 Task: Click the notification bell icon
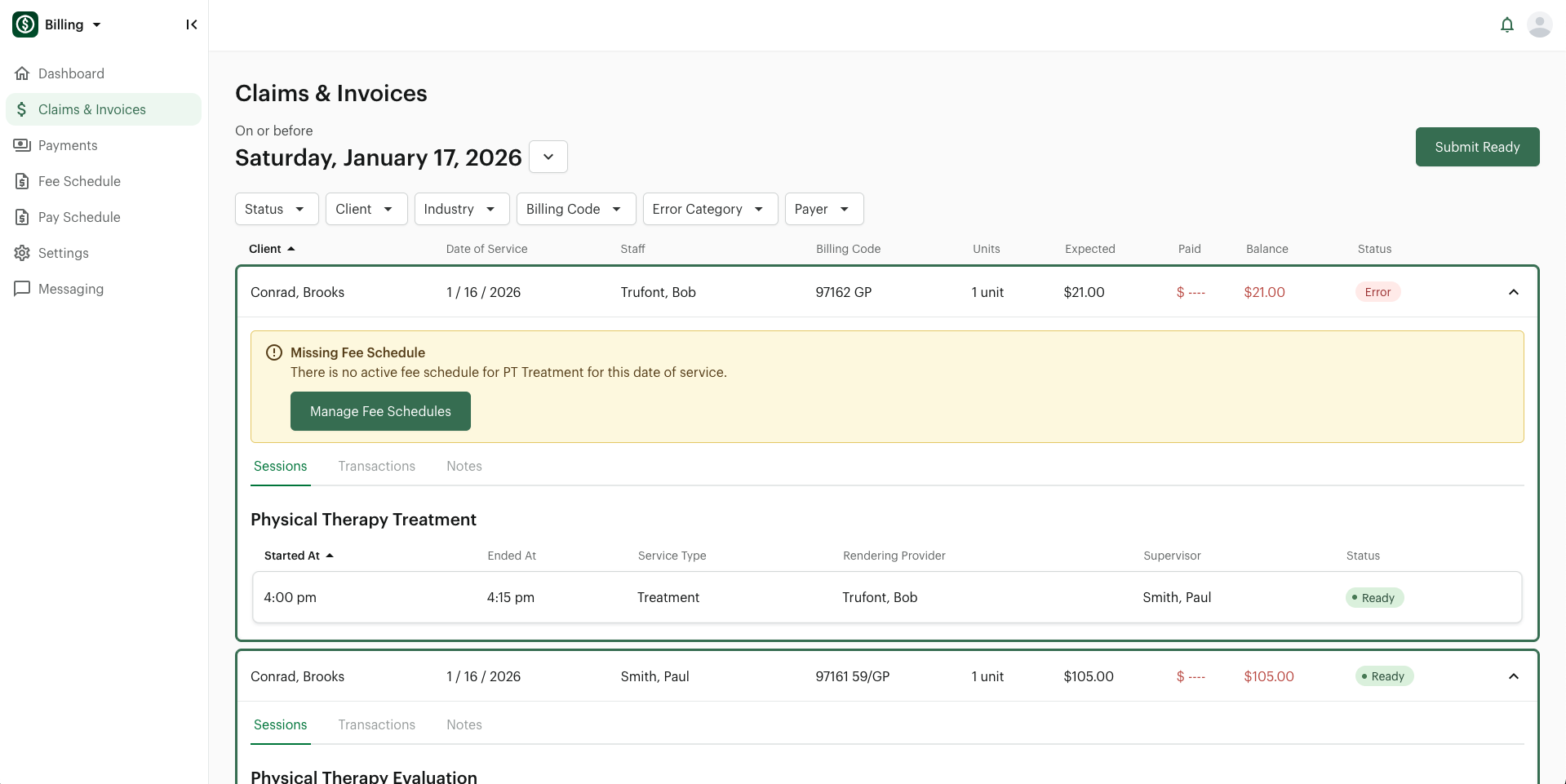[1506, 24]
